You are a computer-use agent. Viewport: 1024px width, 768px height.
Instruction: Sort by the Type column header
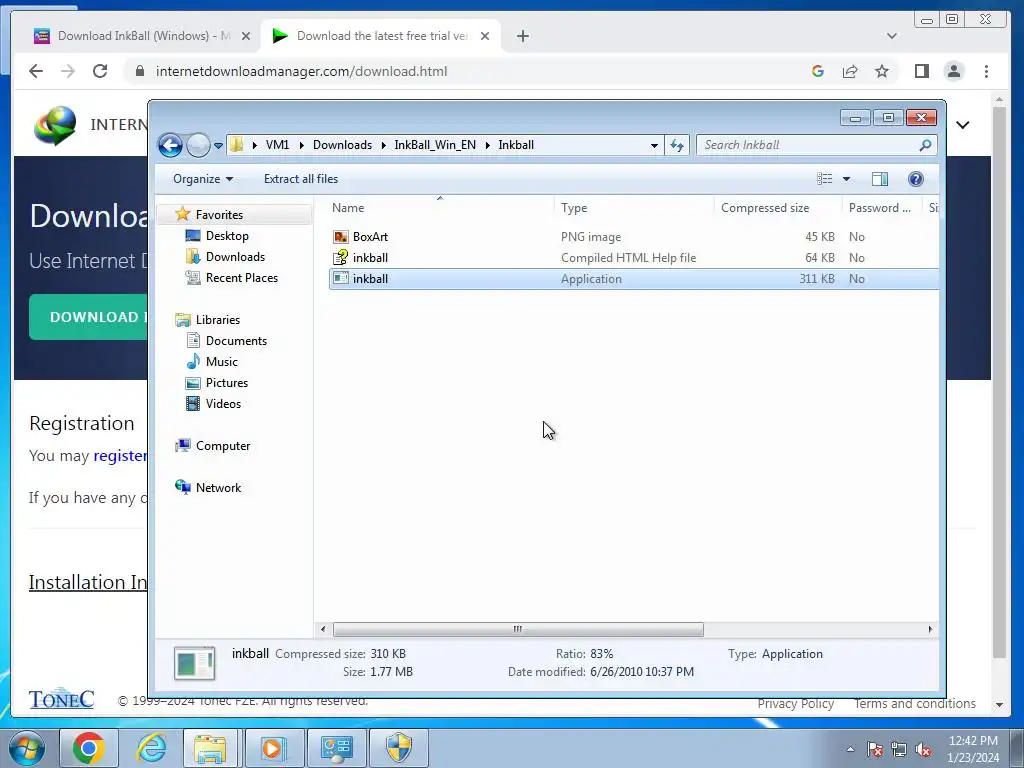633,208
